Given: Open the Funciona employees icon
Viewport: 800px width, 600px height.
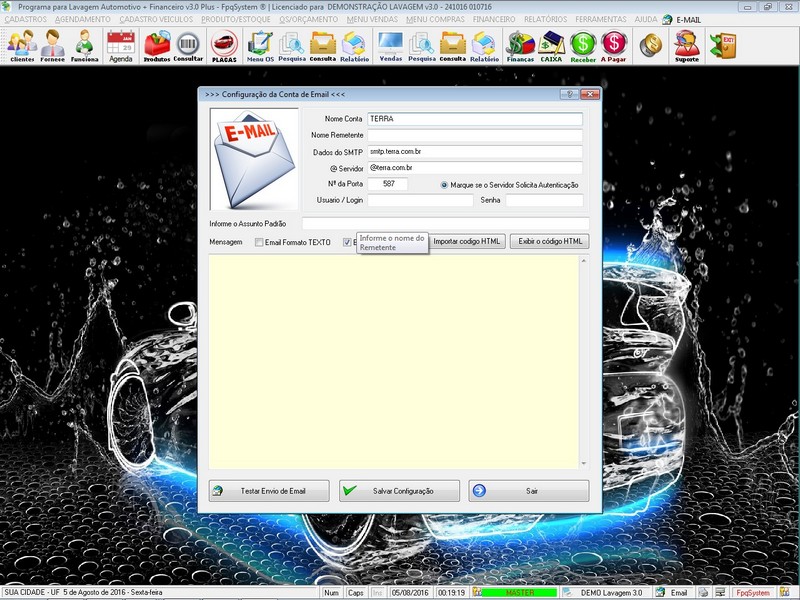Looking at the screenshot, I should pyautogui.click(x=84, y=46).
